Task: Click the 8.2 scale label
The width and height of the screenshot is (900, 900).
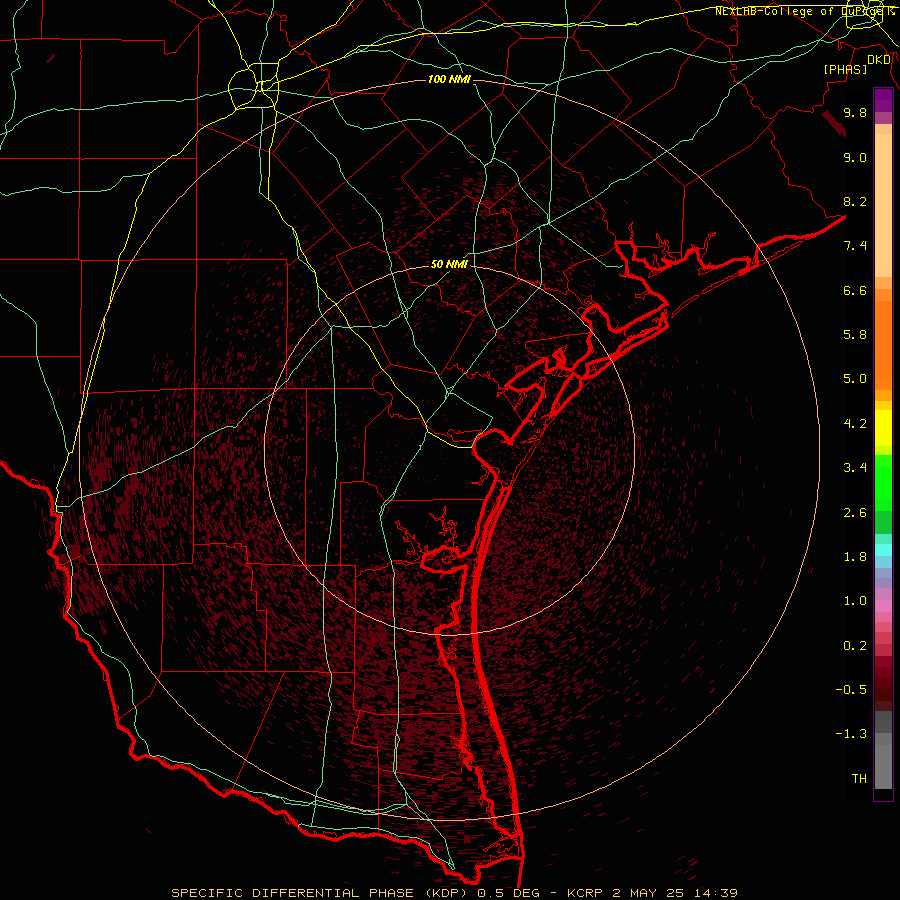Action: pyautogui.click(x=855, y=201)
